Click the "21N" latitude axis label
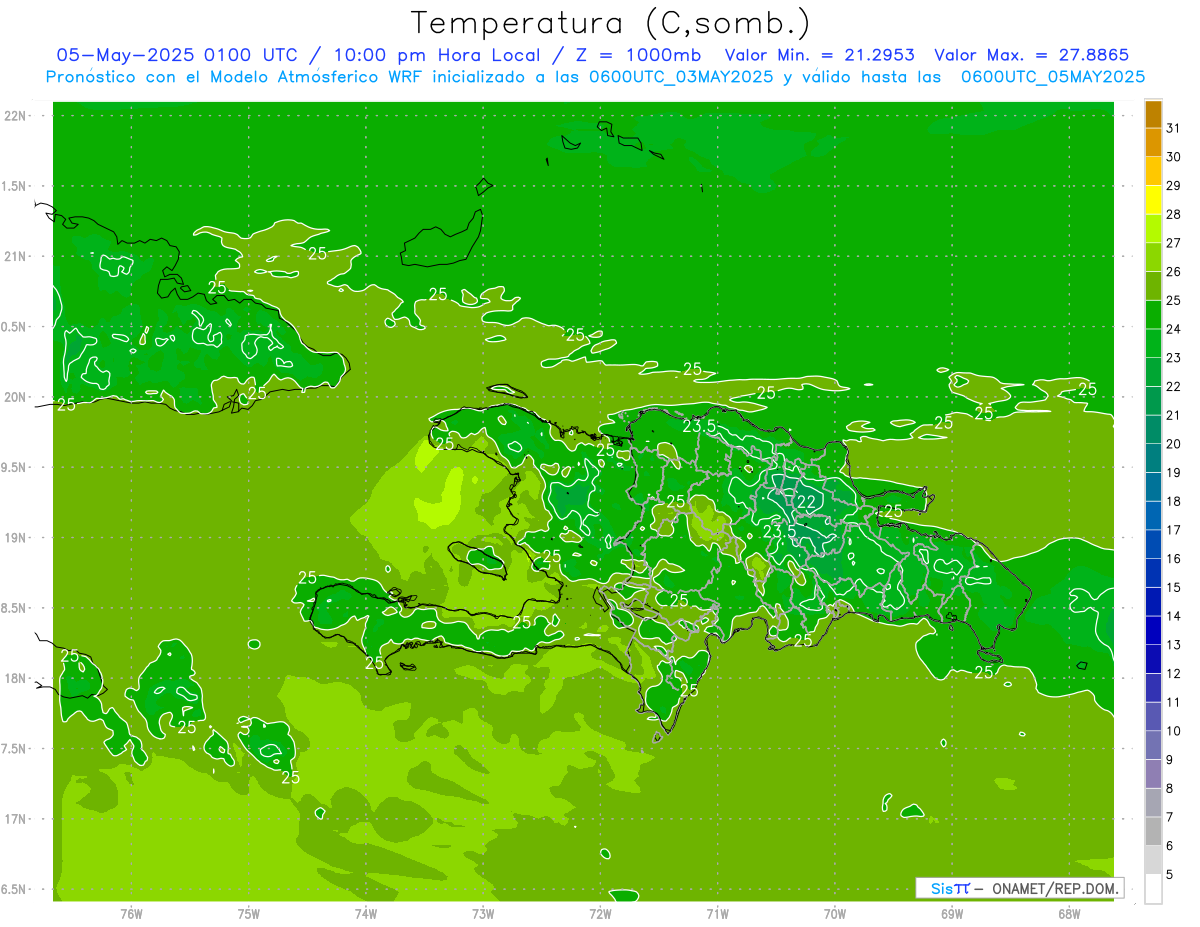Screen dimensions: 1200x927 tap(16, 257)
